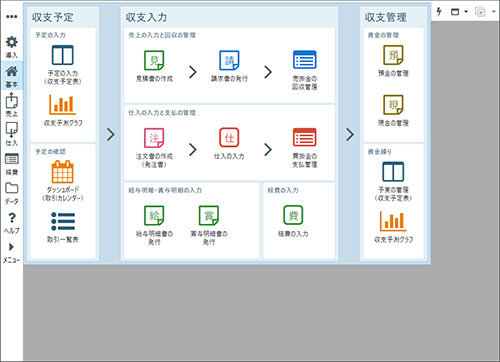Image resolution: width=500 pixels, height=362 pixels.
Task: Click the 予定の確認 label
Action: pyautogui.click(x=50, y=152)
